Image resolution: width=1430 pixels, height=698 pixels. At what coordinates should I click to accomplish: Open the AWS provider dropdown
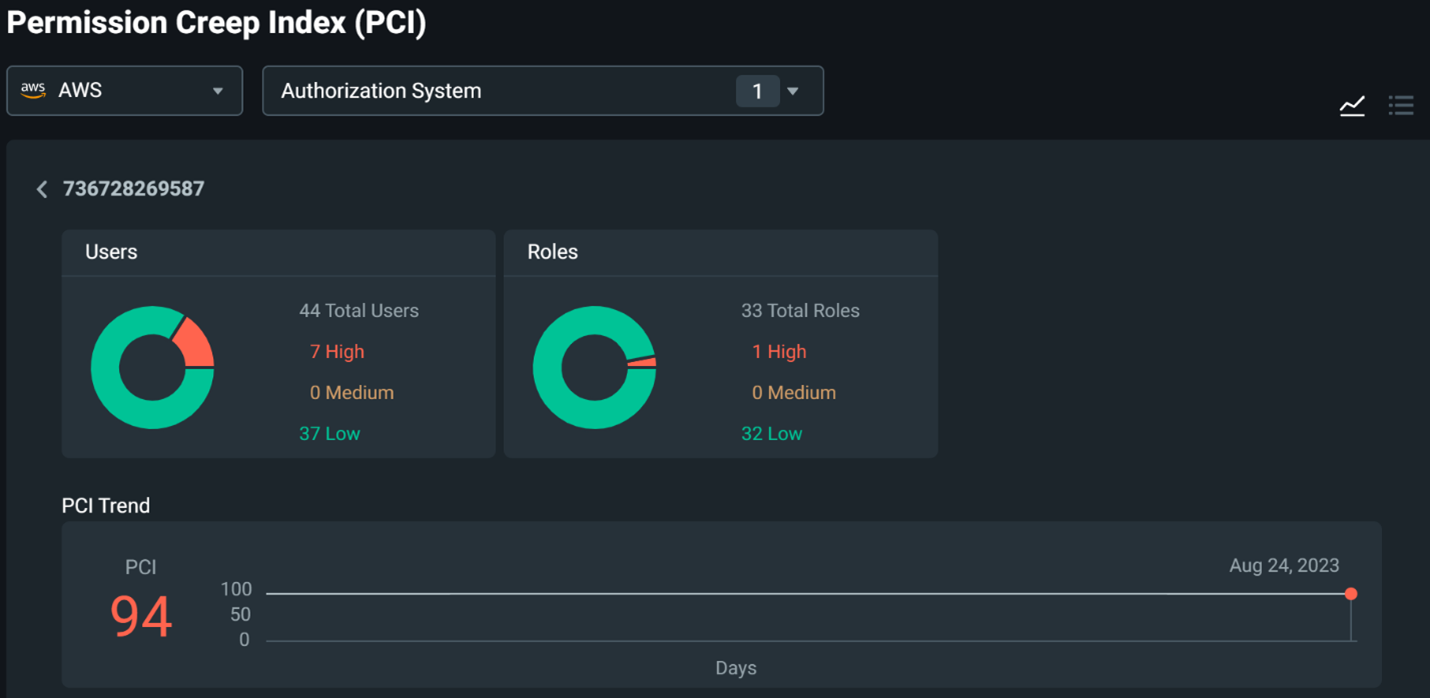point(218,90)
